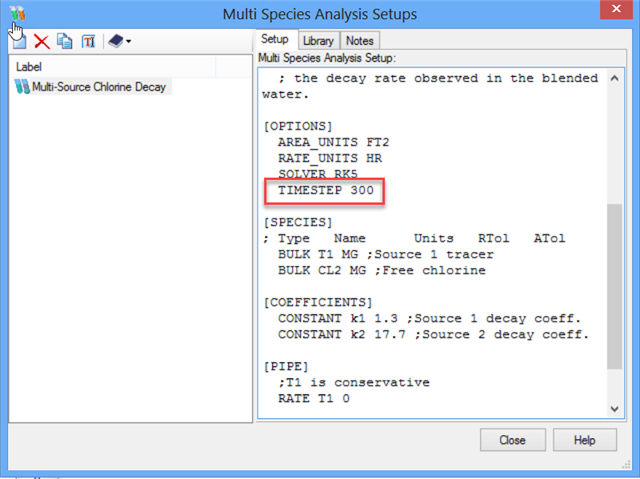Click the RATE T1 0 line
Image resolution: width=640 pixels, height=479 pixels.
click(313, 399)
